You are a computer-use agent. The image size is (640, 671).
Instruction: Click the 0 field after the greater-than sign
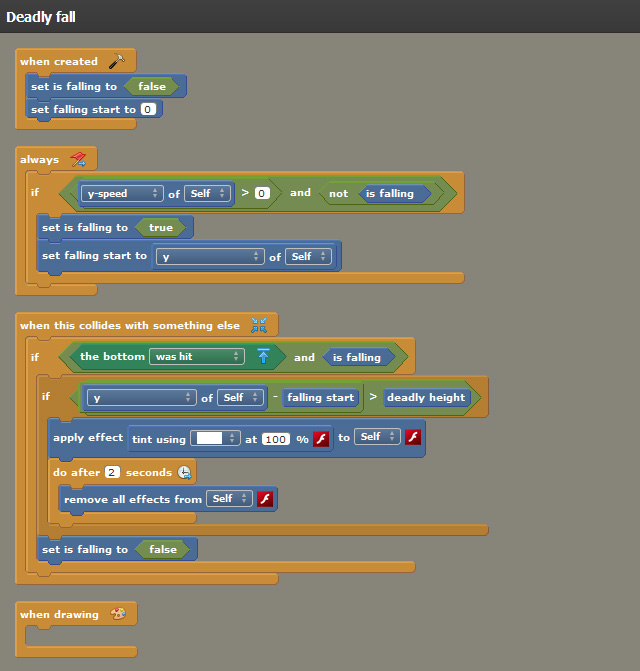pos(262,193)
